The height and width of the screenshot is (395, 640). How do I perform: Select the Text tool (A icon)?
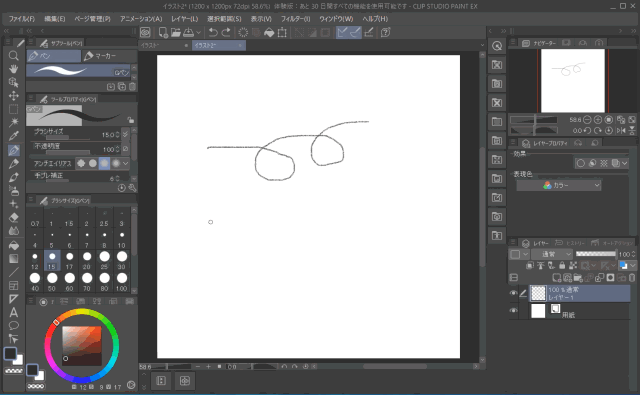13,312
